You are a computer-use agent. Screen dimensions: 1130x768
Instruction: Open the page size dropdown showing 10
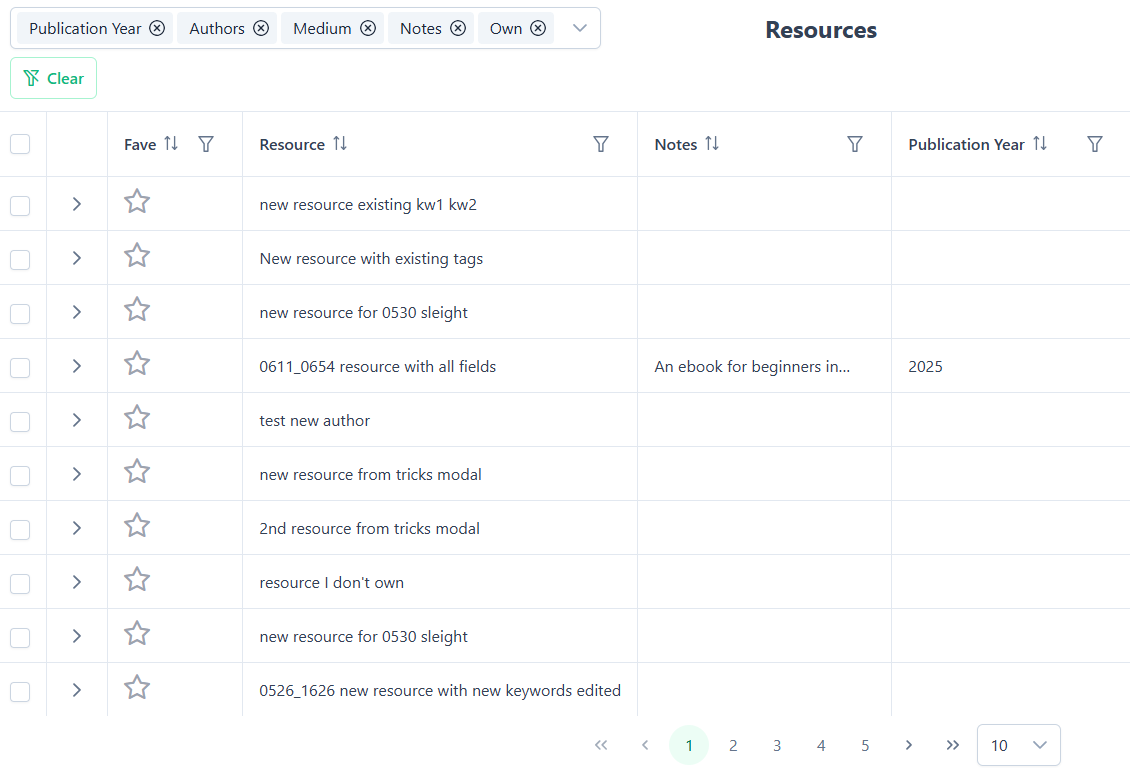1018,745
